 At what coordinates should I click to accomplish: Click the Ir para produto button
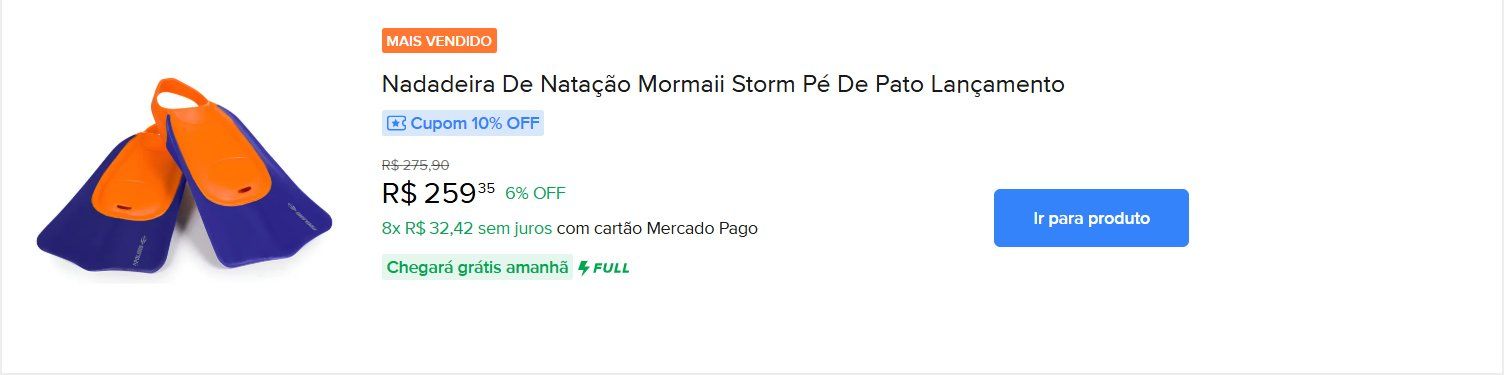(1091, 218)
